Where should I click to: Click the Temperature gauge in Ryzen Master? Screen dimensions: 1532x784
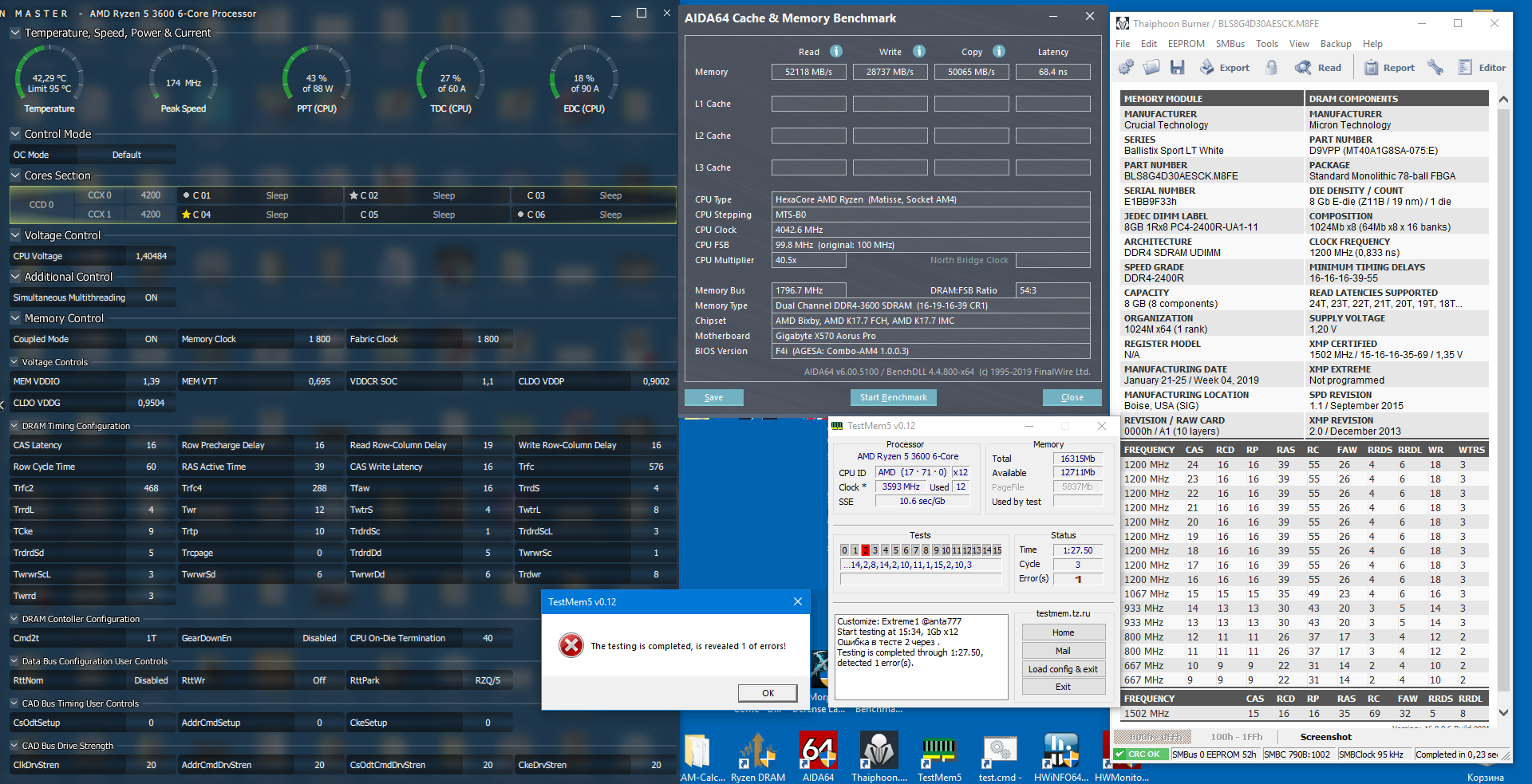49,80
